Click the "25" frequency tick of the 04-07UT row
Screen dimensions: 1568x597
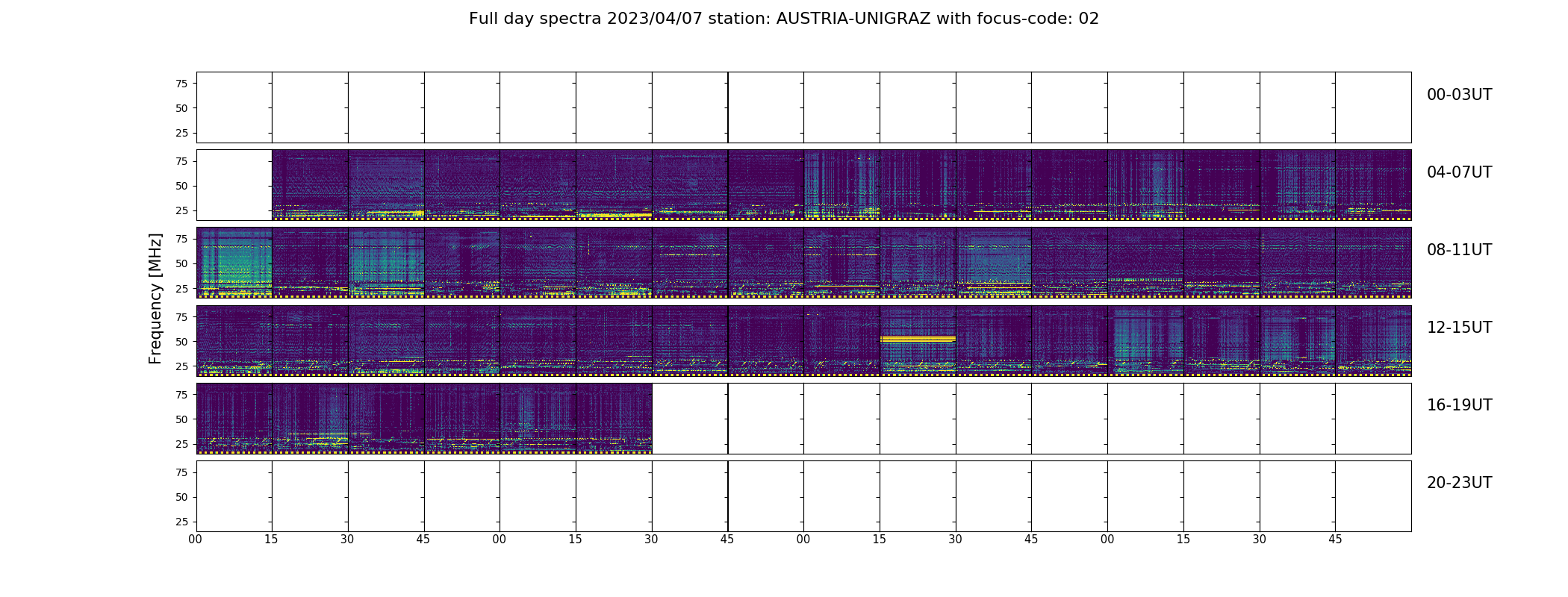coord(181,210)
